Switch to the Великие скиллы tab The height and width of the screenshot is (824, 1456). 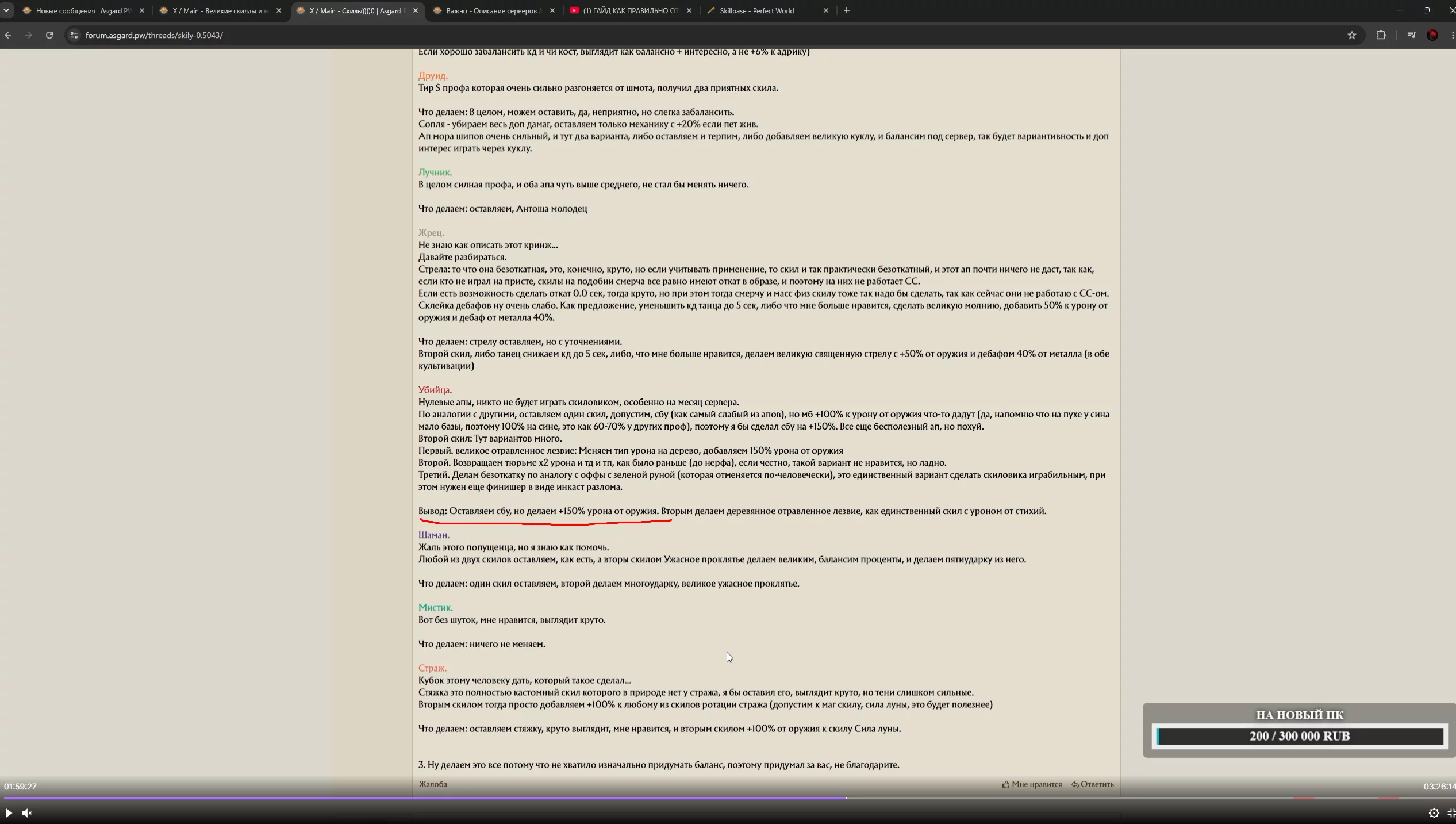220,10
